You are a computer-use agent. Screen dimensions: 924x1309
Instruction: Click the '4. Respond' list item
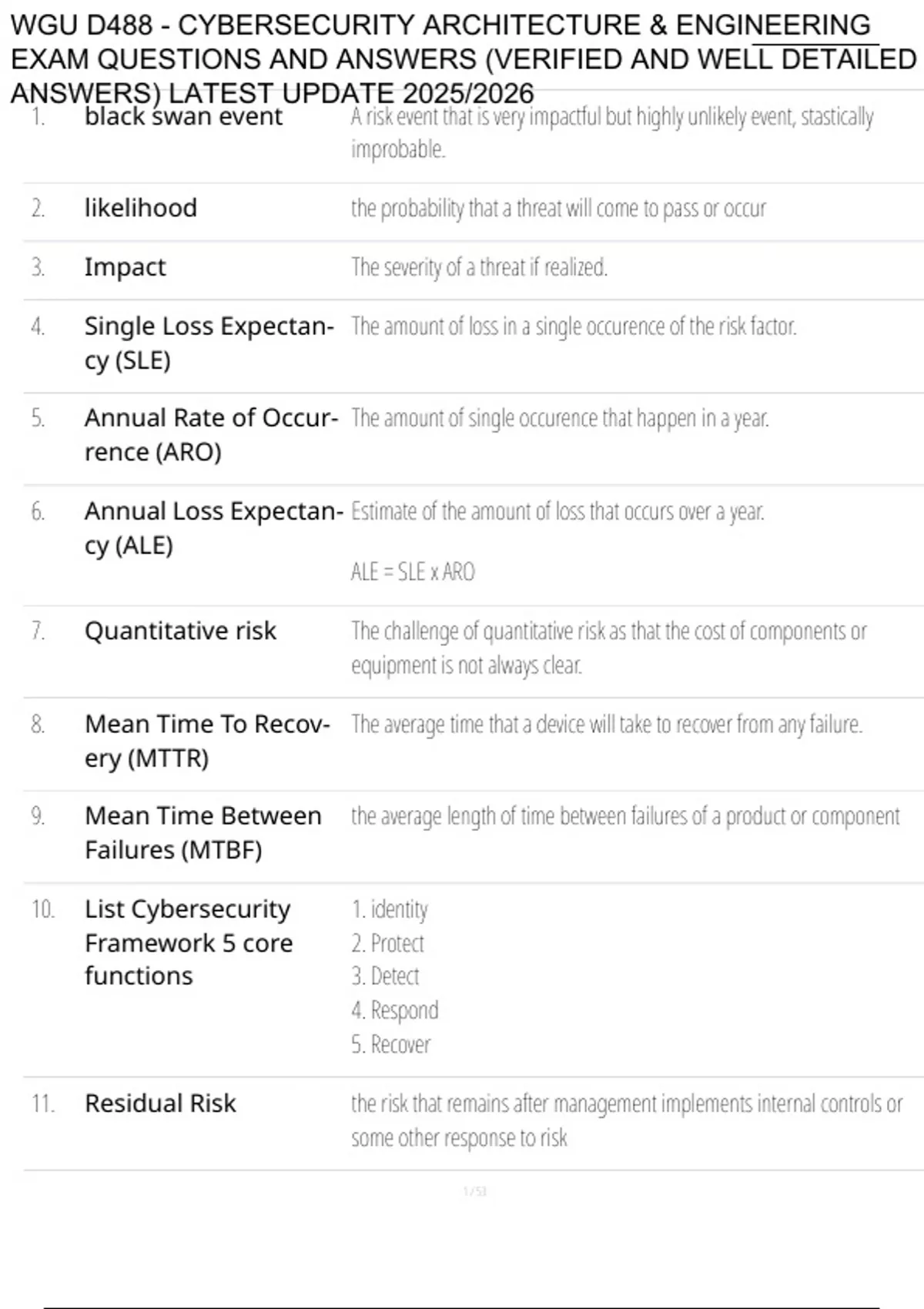[x=394, y=1010]
